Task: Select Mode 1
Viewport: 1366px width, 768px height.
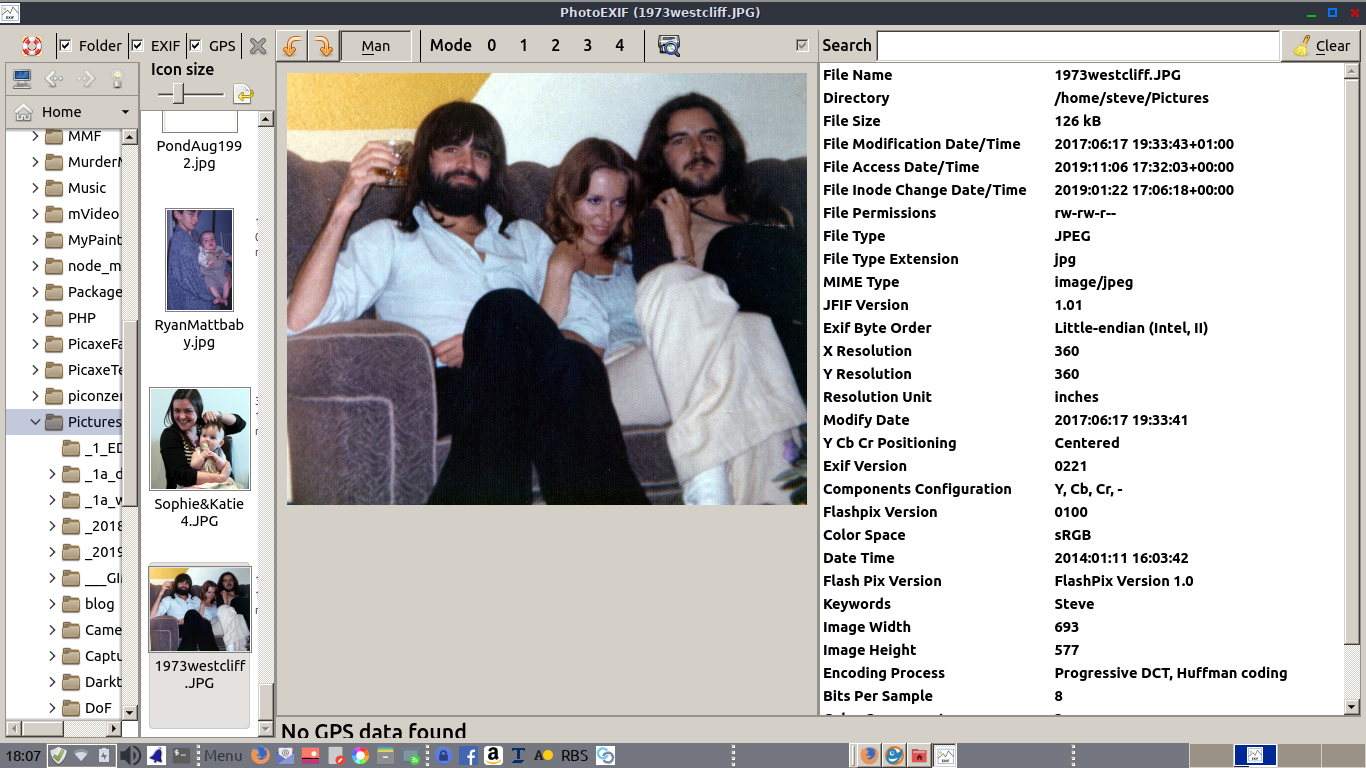Action: click(x=523, y=45)
